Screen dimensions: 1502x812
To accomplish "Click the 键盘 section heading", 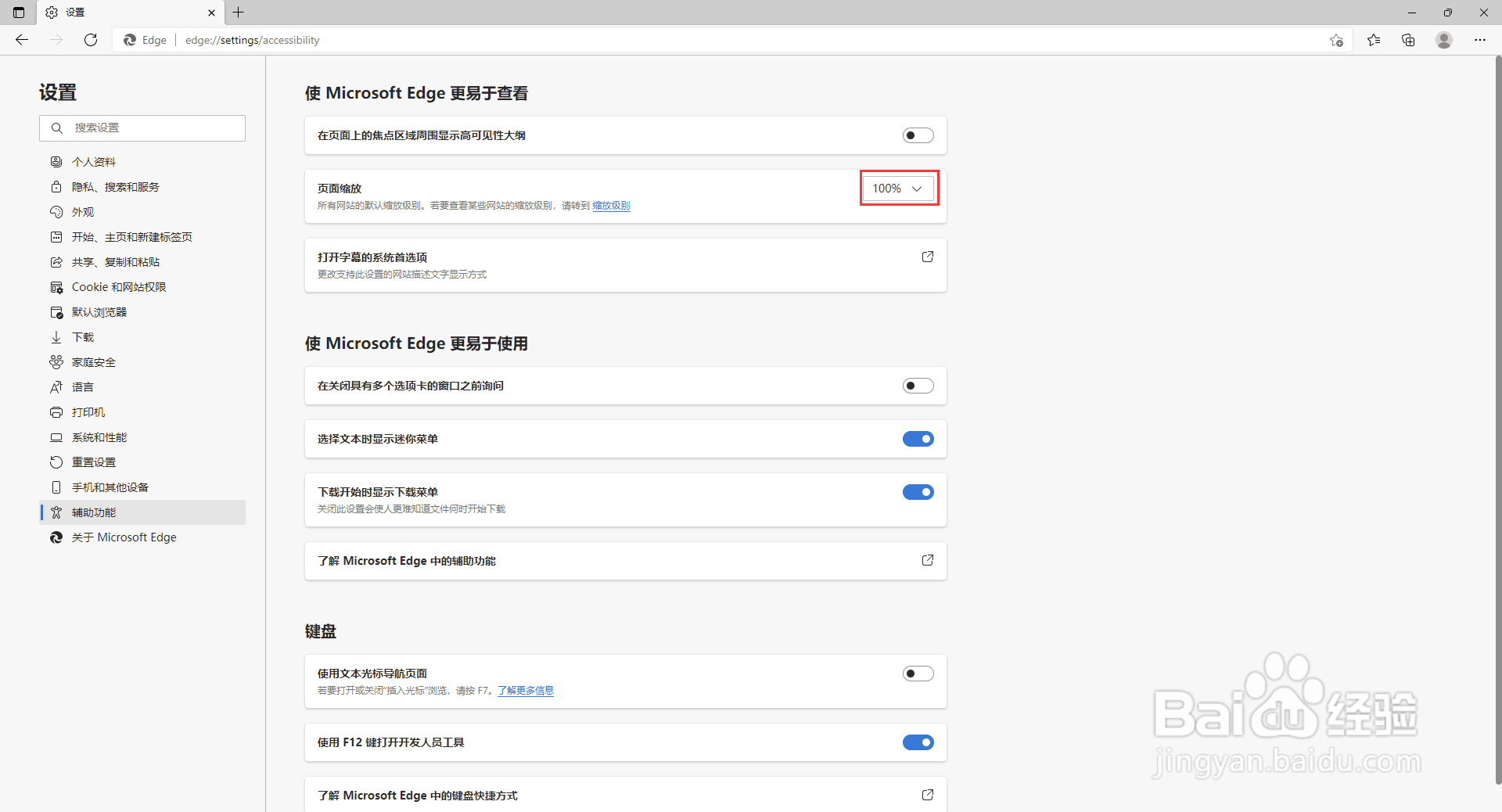I will (321, 631).
